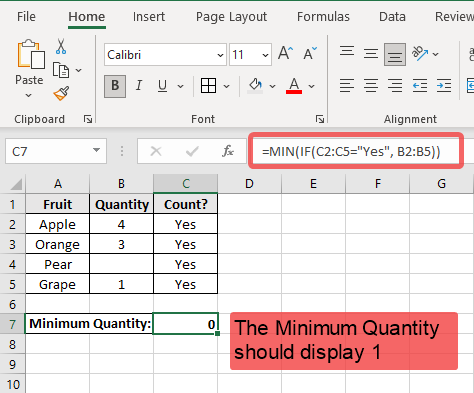The width and height of the screenshot is (474, 393).
Task: Select the Pear cell
Action: pos(58,264)
